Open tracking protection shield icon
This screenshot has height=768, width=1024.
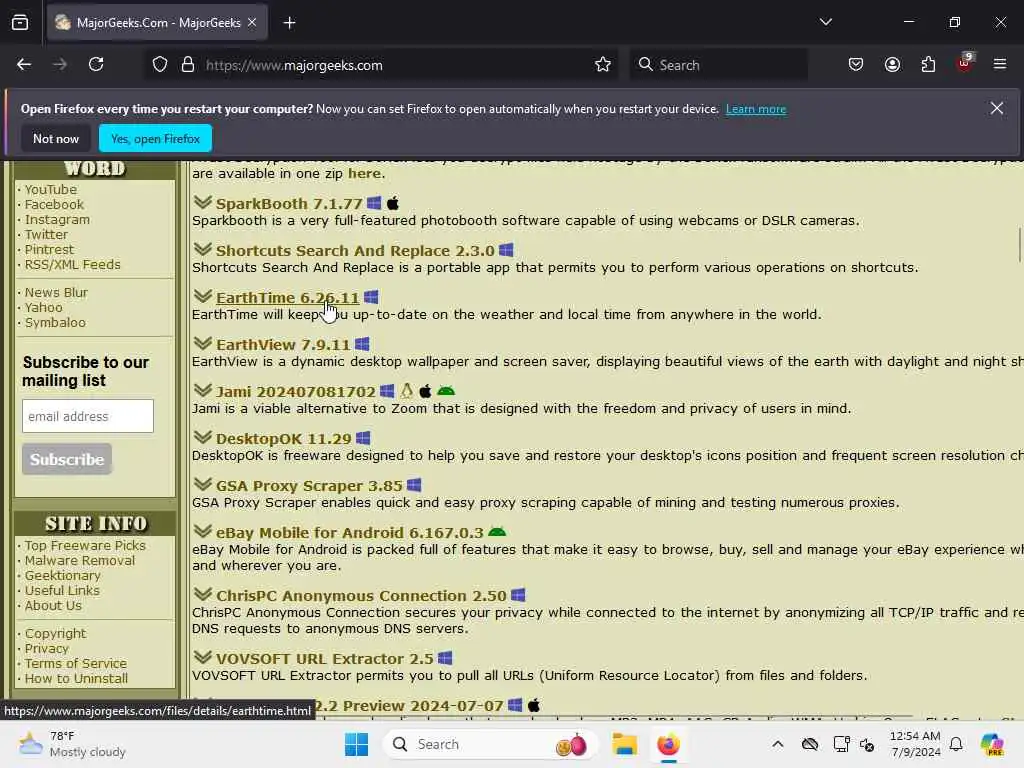[x=160, y=65]
